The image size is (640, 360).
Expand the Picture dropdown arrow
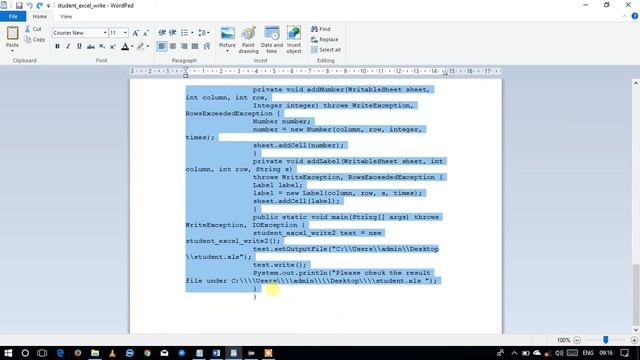pos(227,51)
